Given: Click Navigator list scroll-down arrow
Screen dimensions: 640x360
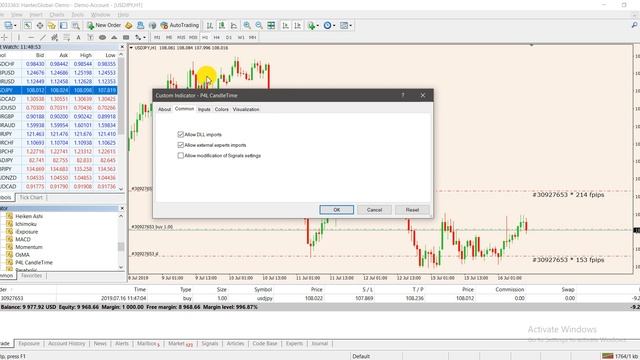Looking at the screenshot, I should (121, 267).
